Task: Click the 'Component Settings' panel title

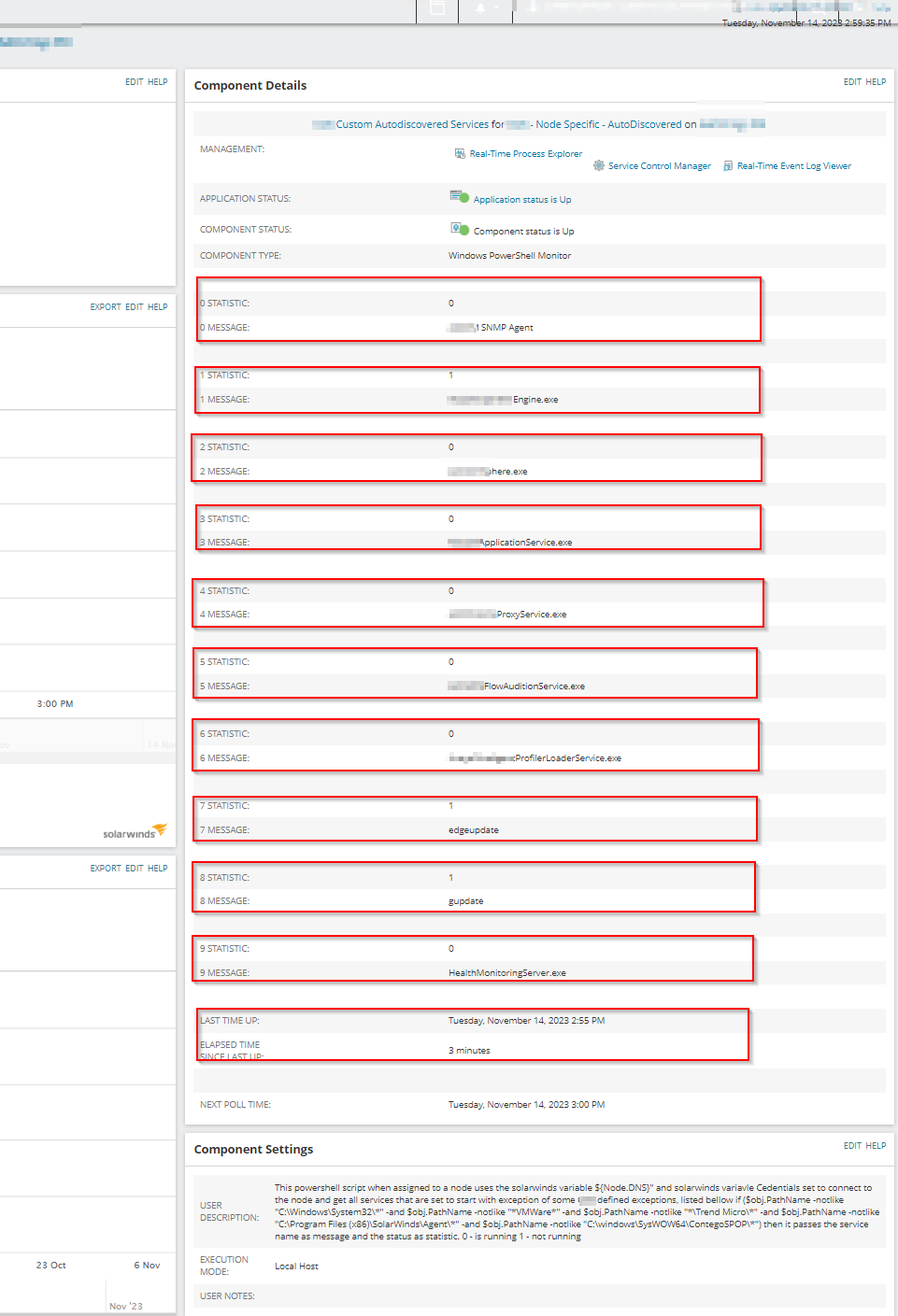Action: pyautogui.click(x=253, y=1149)
